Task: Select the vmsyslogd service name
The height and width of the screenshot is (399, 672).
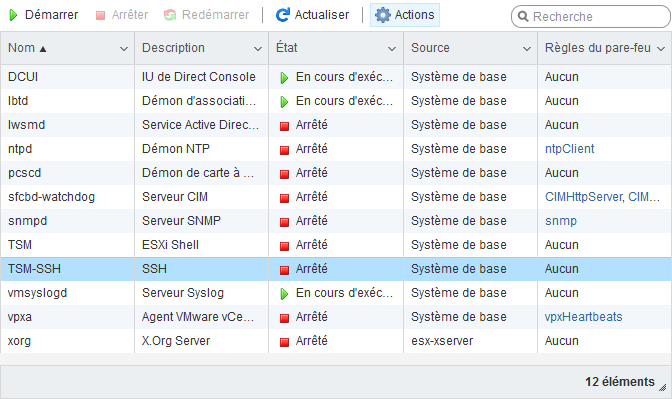Action: coord(37,293)
